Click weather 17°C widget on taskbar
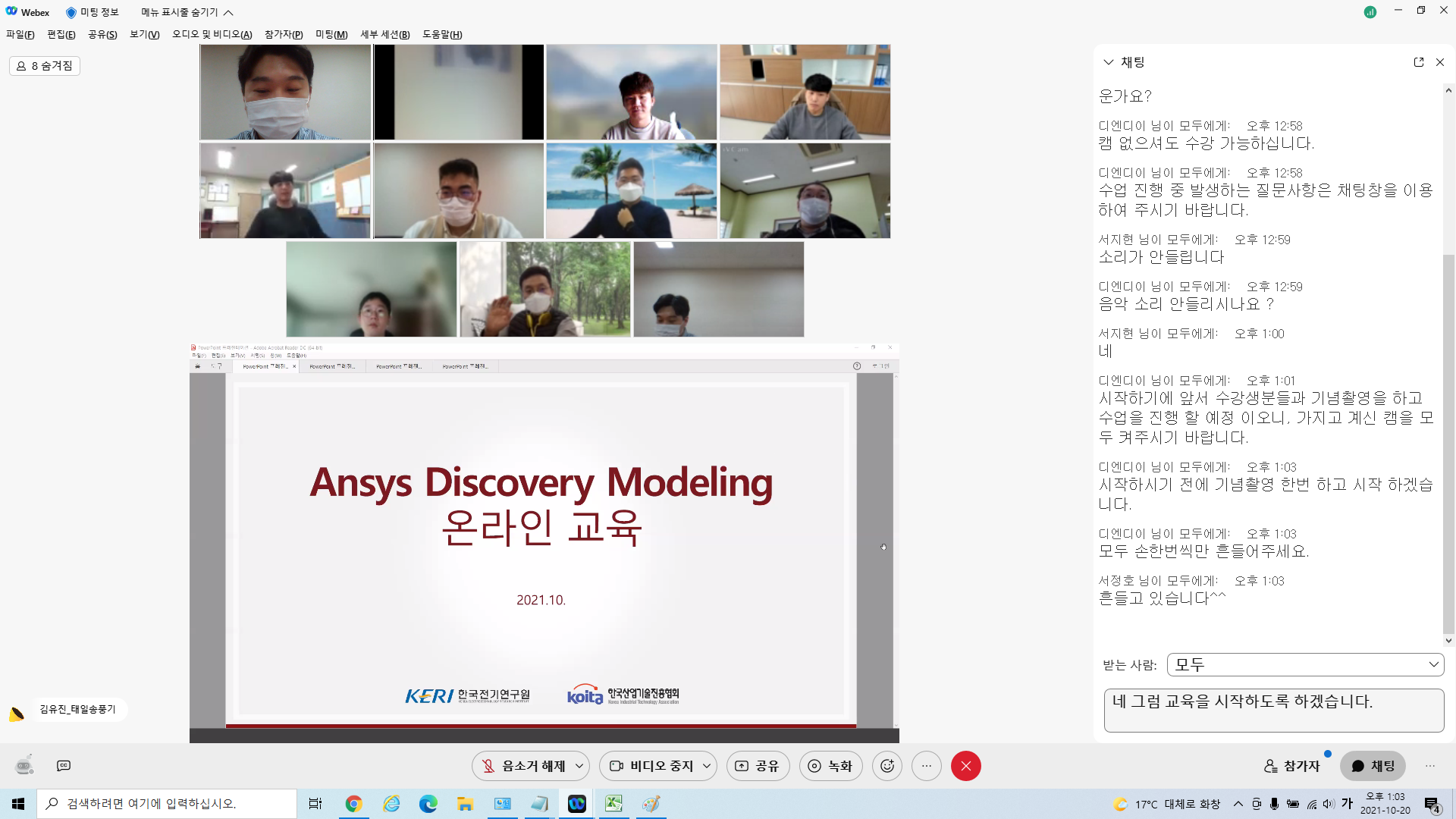 (1166, 804)
